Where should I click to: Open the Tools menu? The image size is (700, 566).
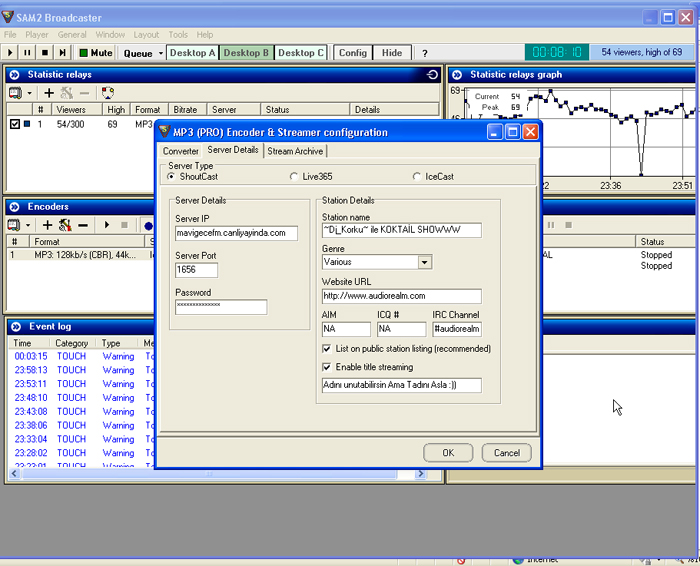tap(178, 34)
